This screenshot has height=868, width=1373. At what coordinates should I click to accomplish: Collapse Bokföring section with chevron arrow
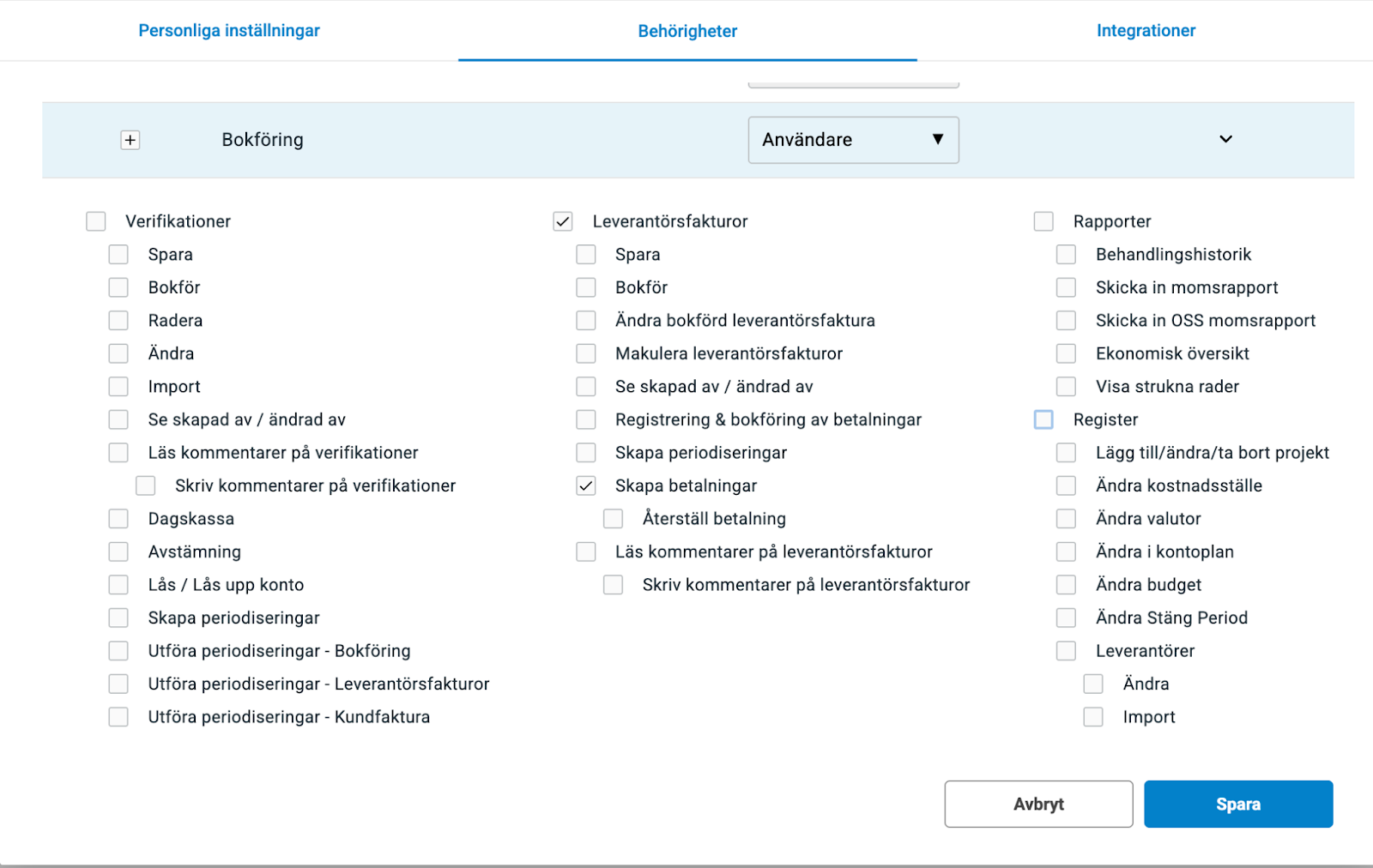pos(1225,139)
